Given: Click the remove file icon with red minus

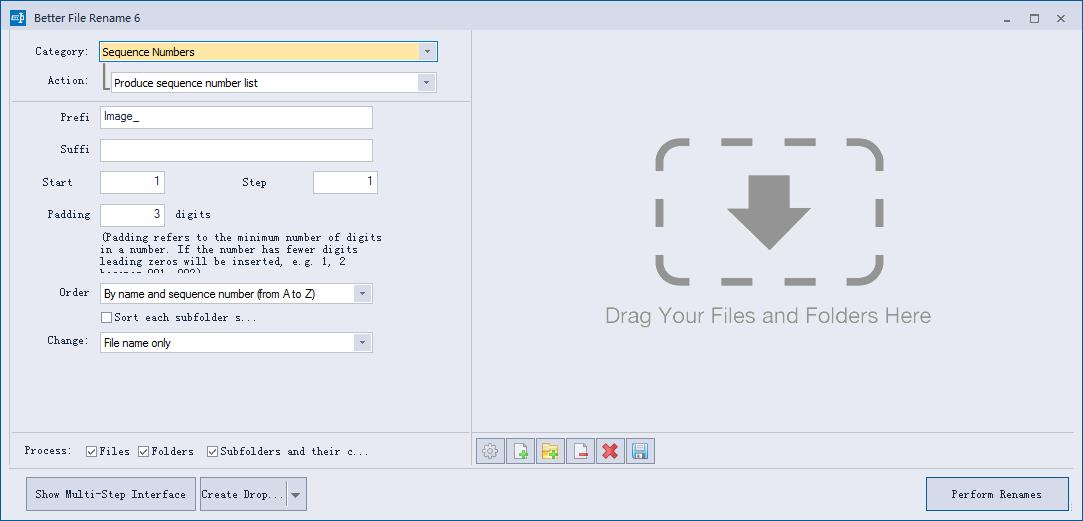Looking at the screenshot, I should (x=580, y=452).
